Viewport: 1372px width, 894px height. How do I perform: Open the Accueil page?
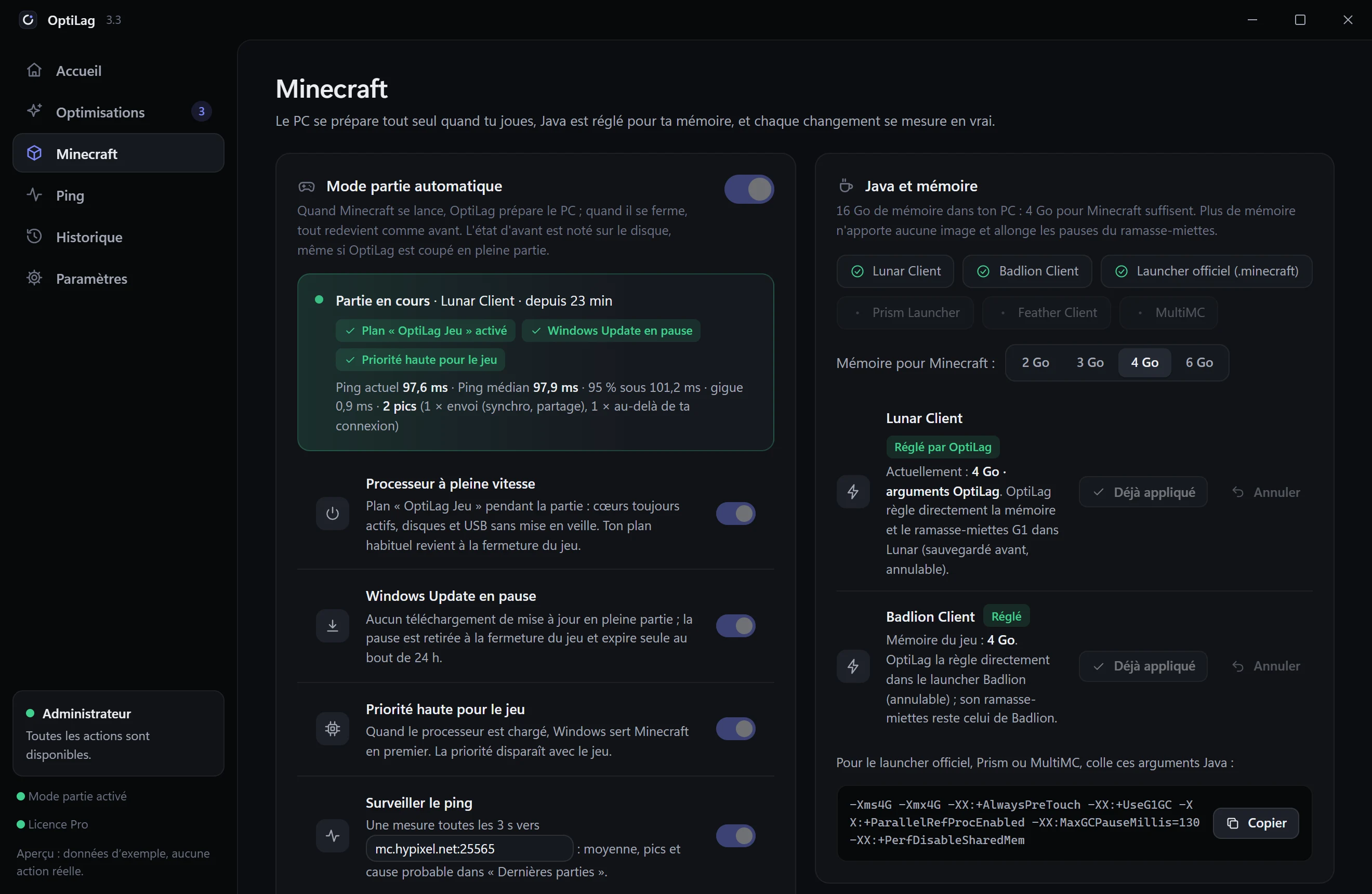(x=118, y=70)
